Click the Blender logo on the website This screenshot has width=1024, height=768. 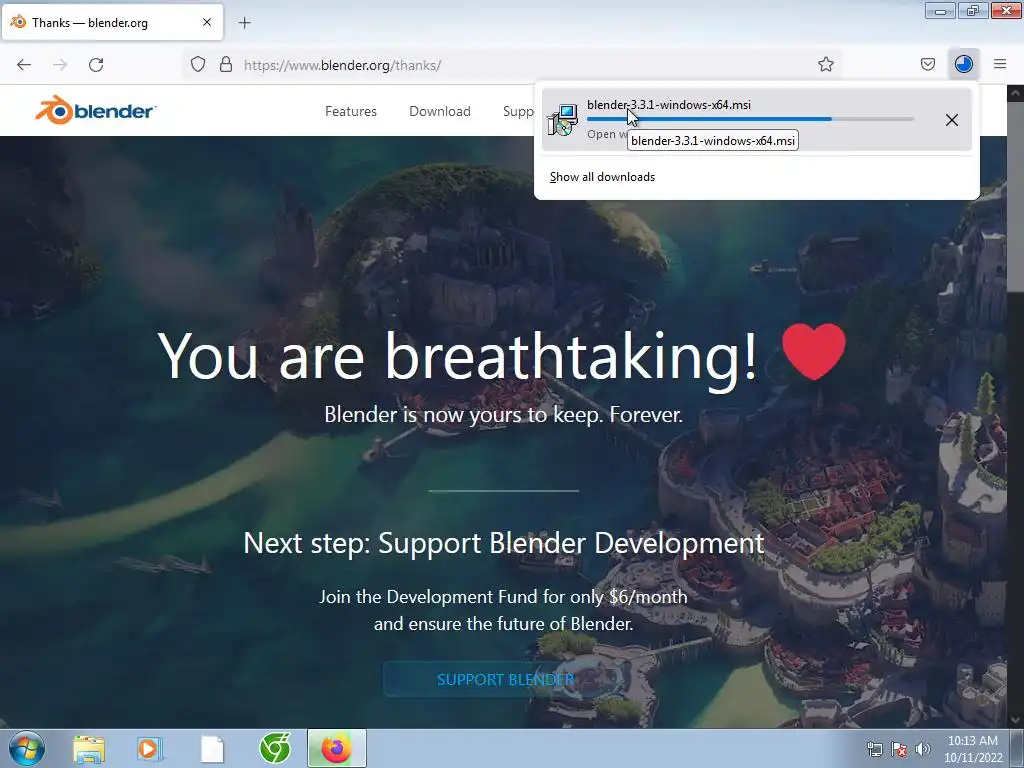[95, 110]
